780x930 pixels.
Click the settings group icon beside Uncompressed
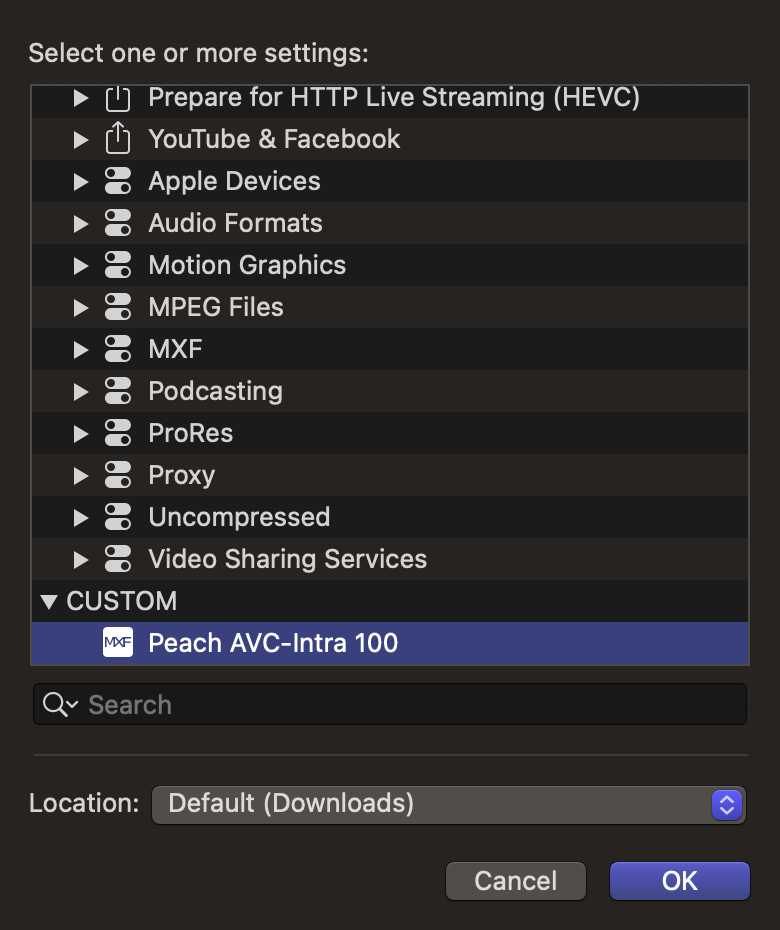point(117,517)
